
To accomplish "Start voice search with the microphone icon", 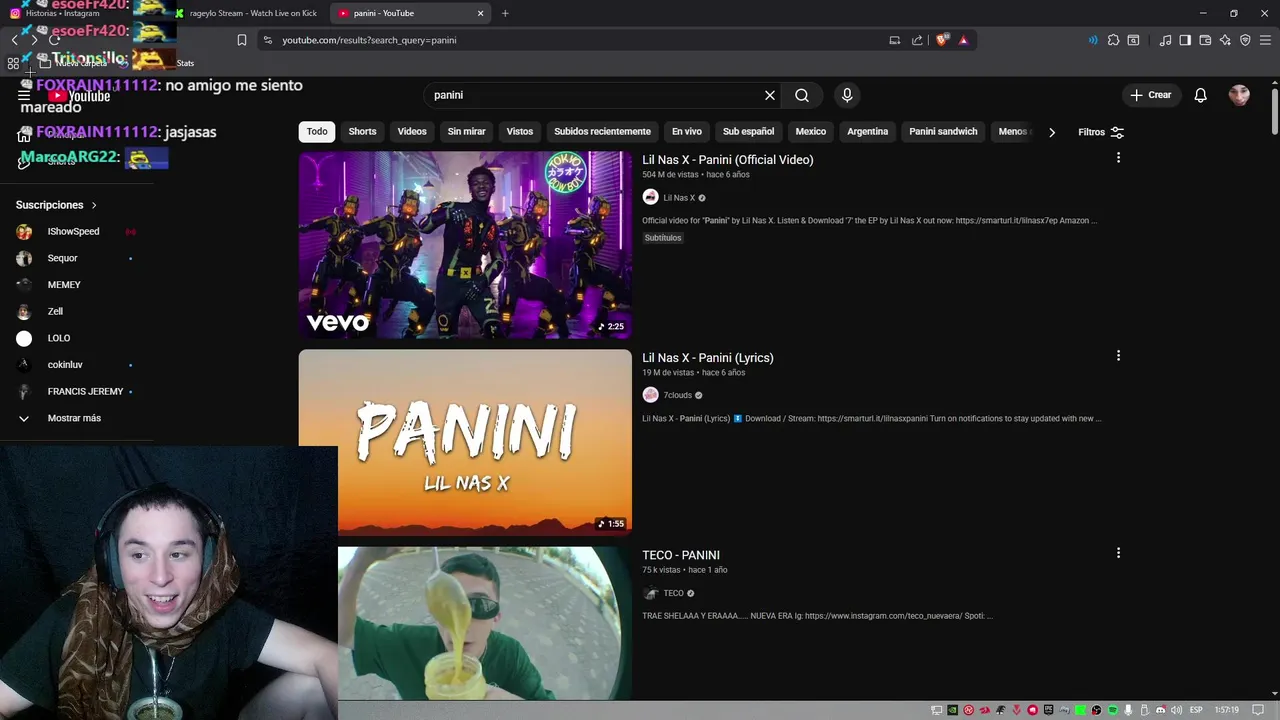I will [x=847, y=95].
